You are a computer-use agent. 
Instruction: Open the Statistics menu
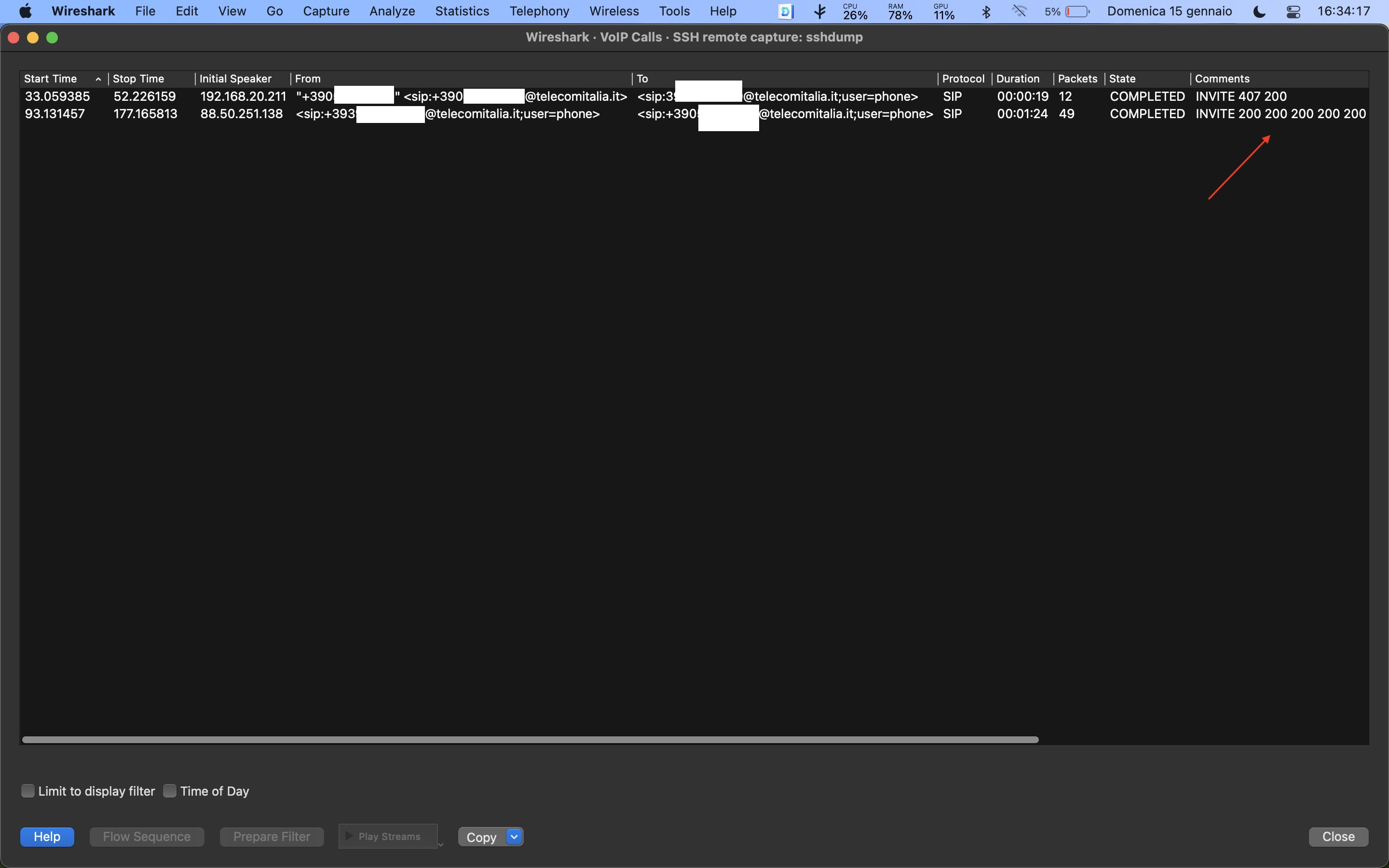(x=462, y=12)
